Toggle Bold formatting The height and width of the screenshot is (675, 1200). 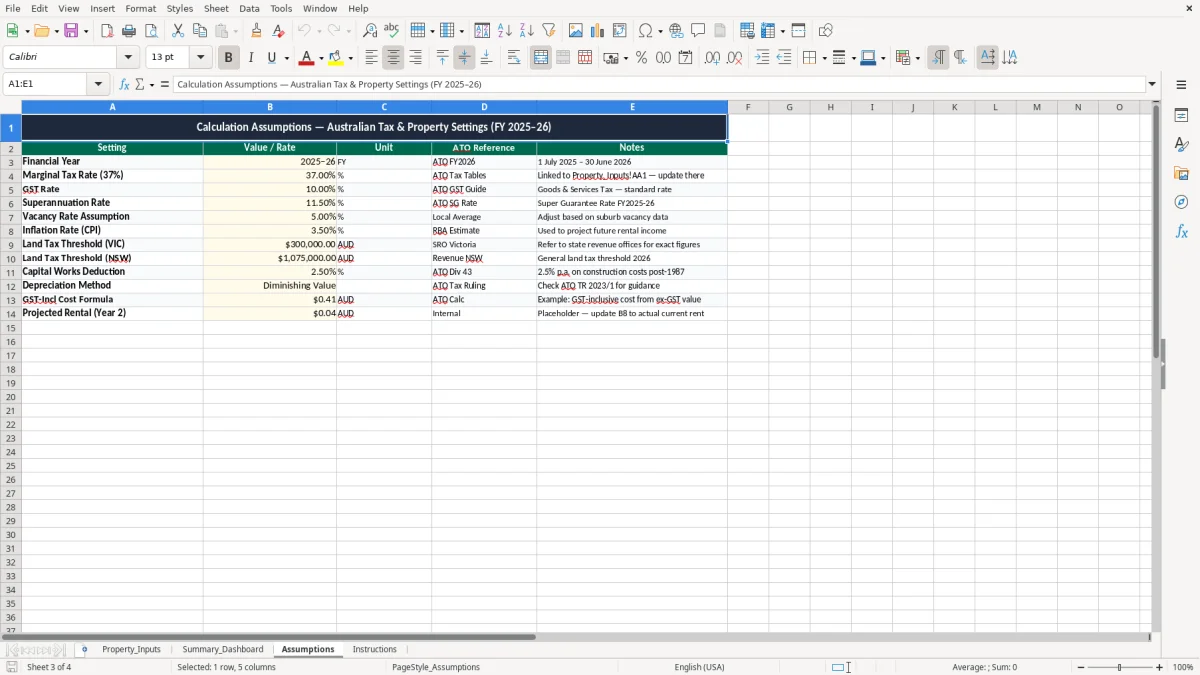click(229, 58)
